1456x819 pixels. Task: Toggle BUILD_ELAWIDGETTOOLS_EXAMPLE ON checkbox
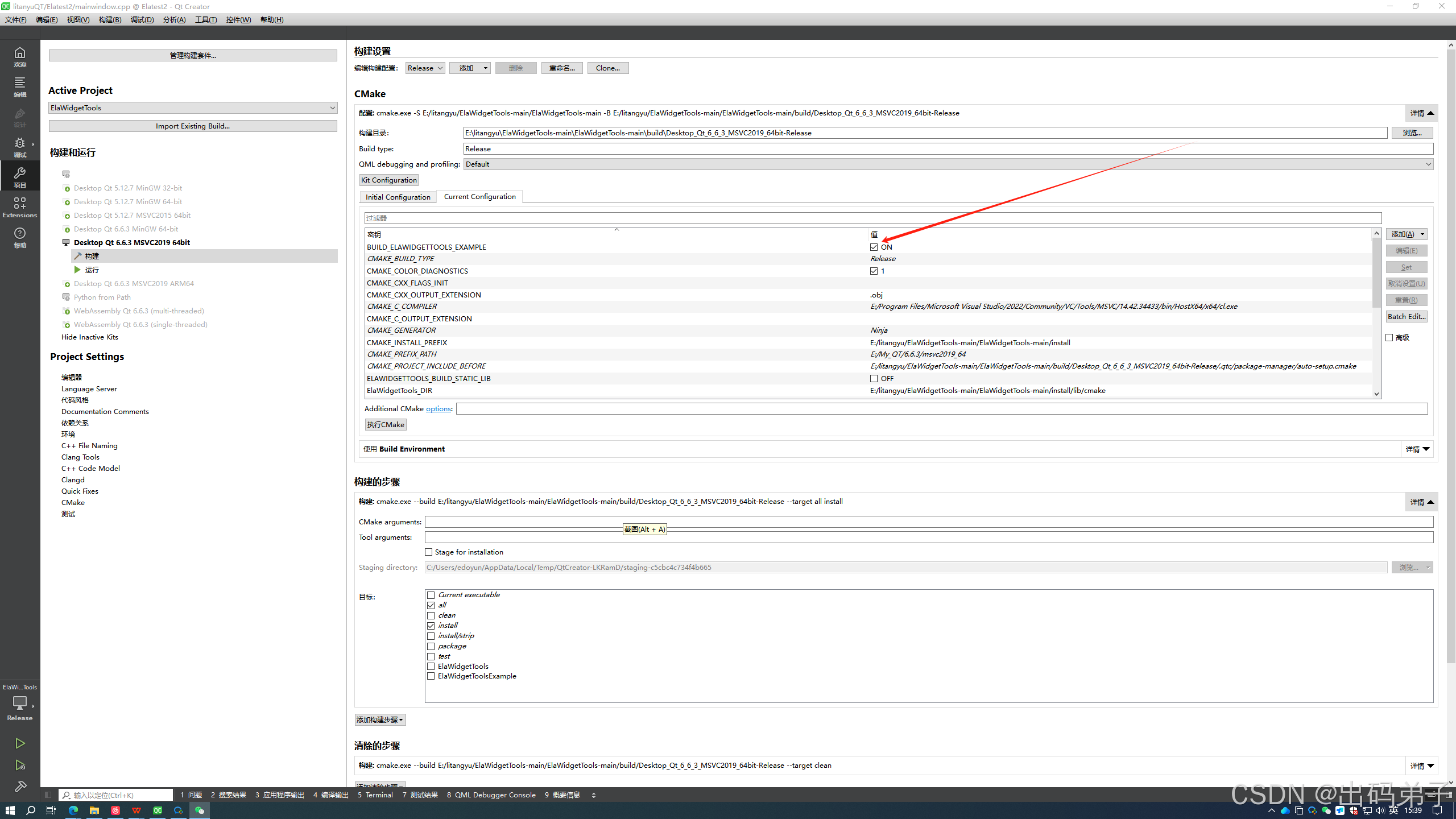(x=874, y=247)
